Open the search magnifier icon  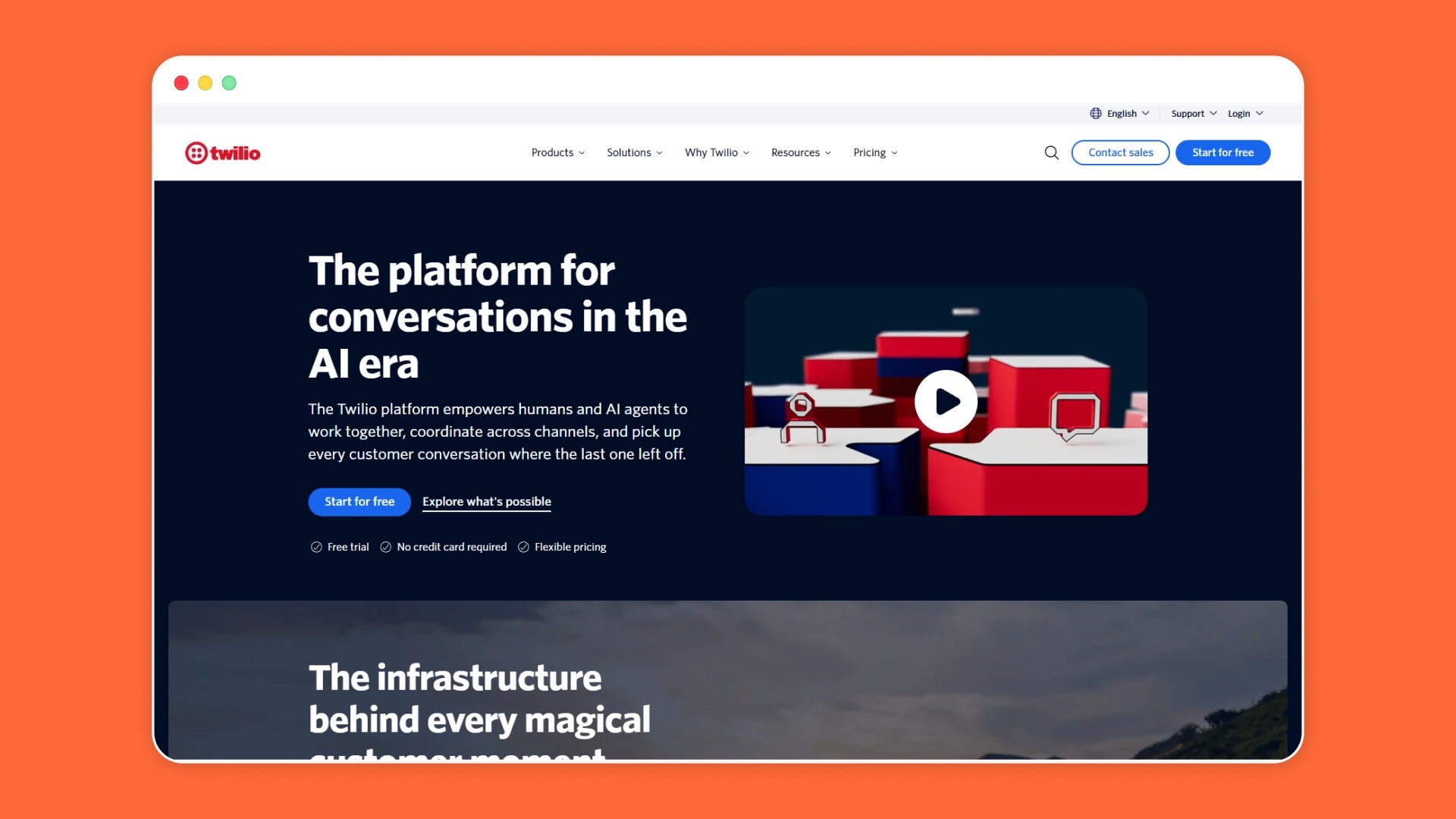coord(1051,152)
